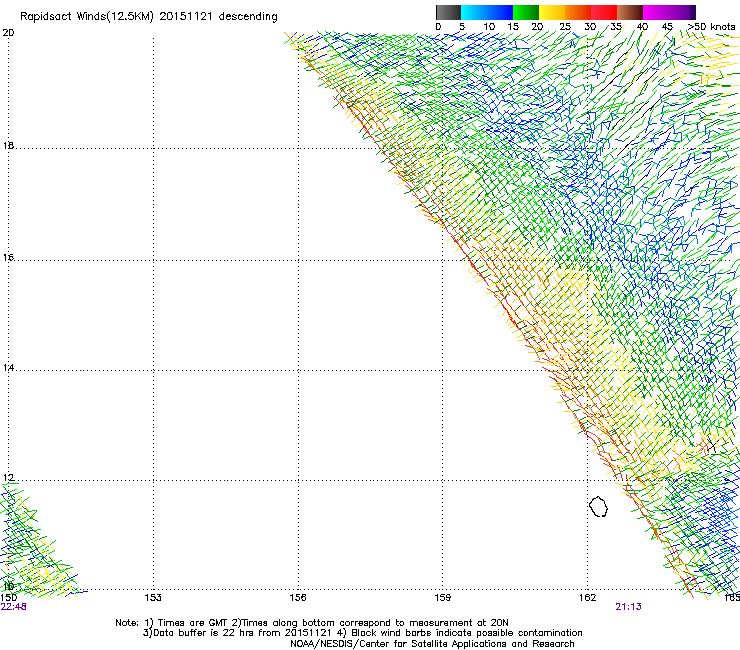Click the '25' legend scale label
Screen dimensions: 740x650
[565, 27]
